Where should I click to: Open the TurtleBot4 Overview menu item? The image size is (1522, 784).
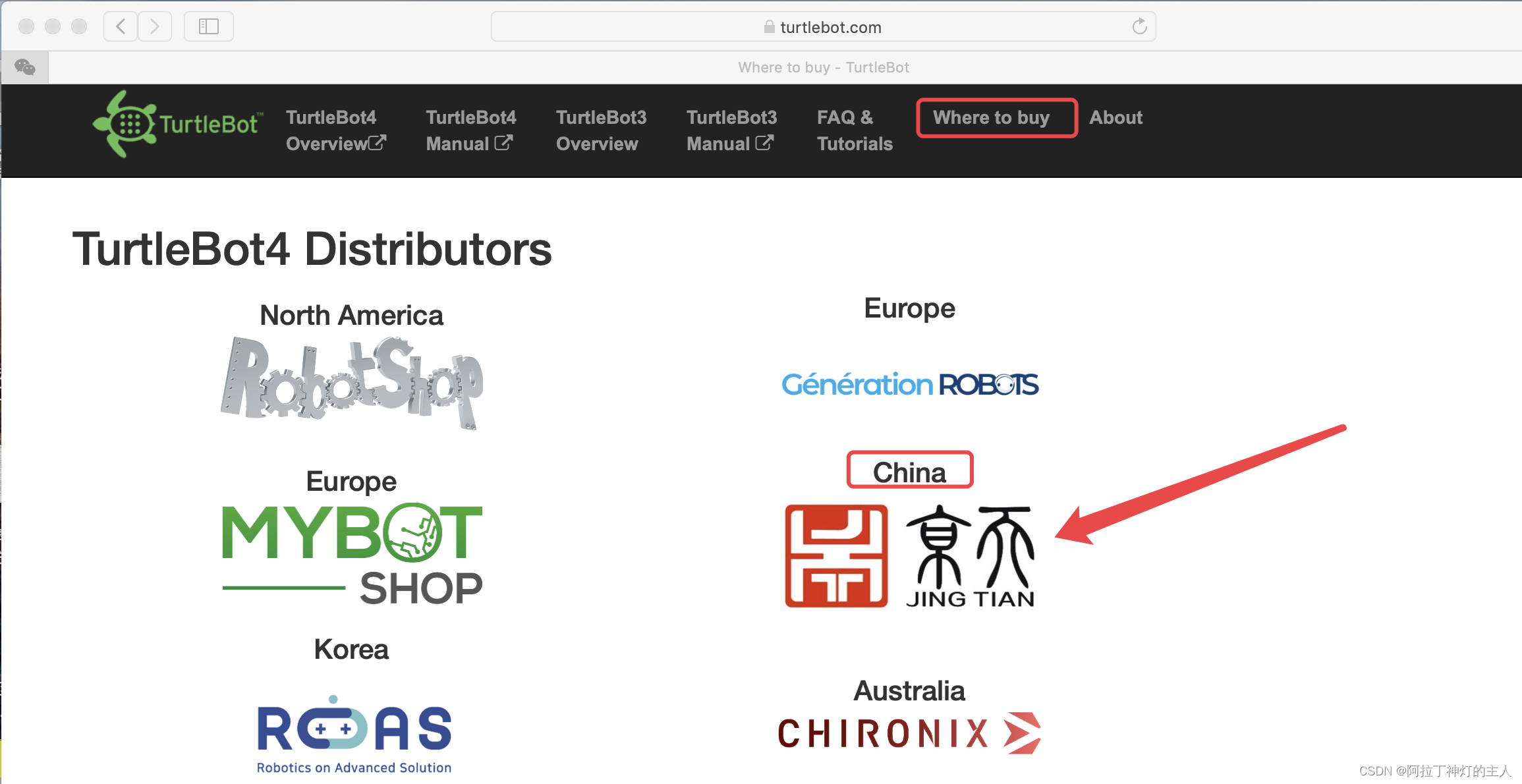click(x=335, y=130)
